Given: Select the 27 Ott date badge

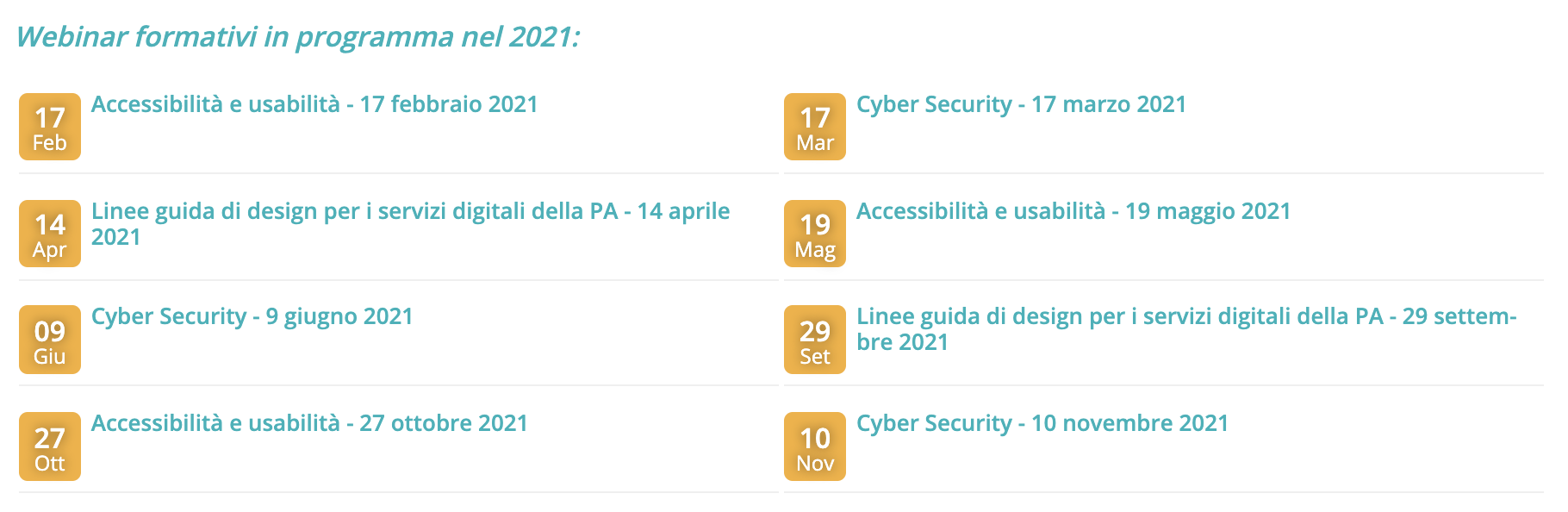Looking at the screenshot, I should click(x=50, y=446).
